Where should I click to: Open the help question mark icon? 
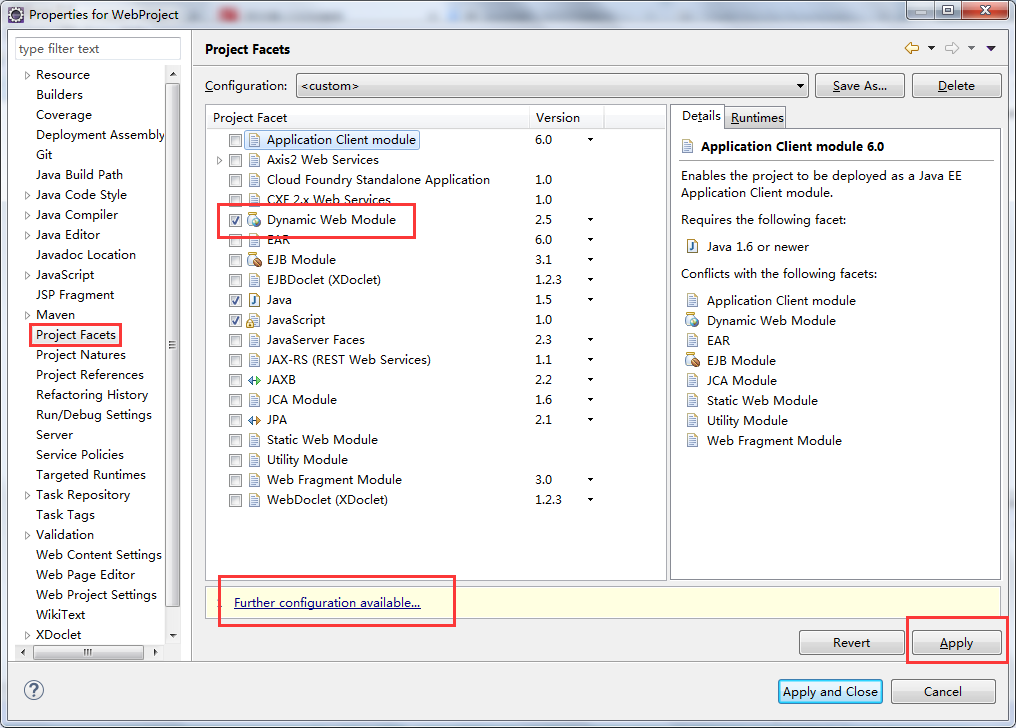click(x=34, y=690)
